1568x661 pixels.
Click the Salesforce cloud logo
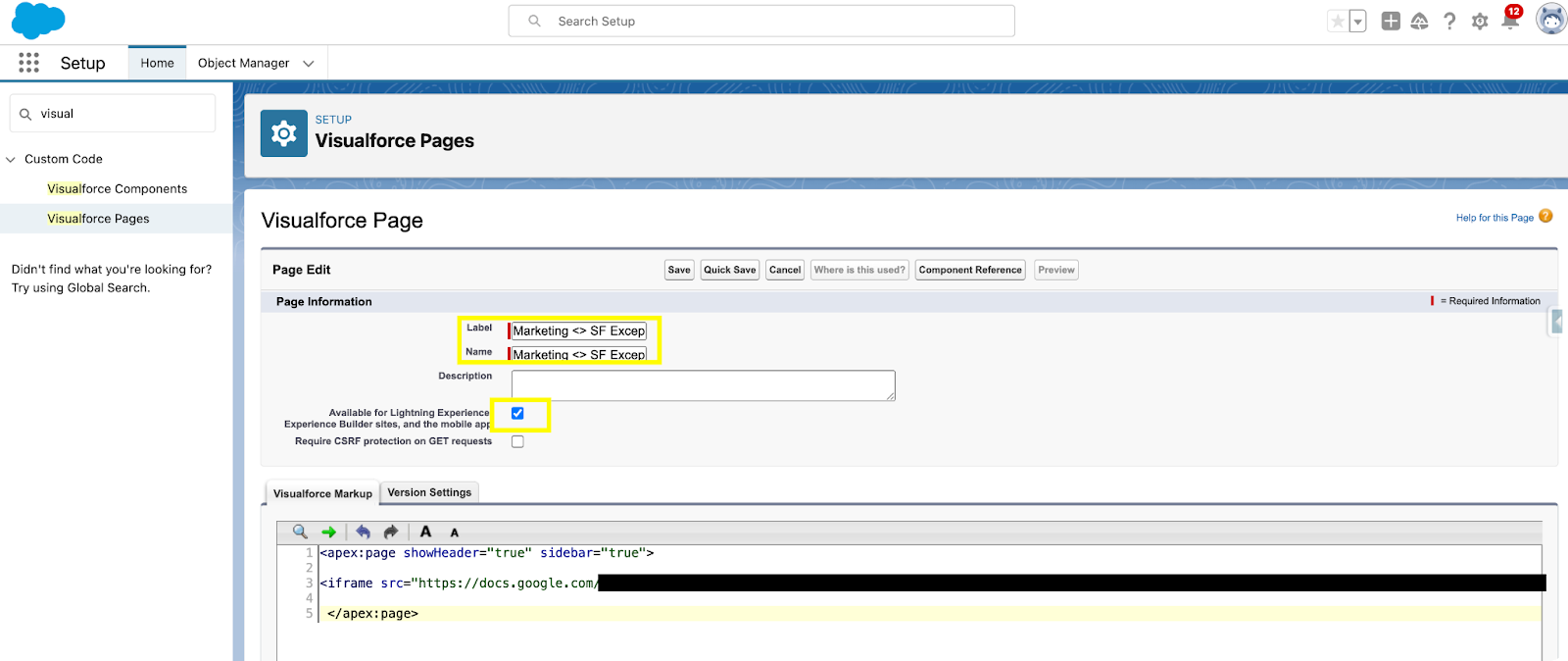(38, 21)
